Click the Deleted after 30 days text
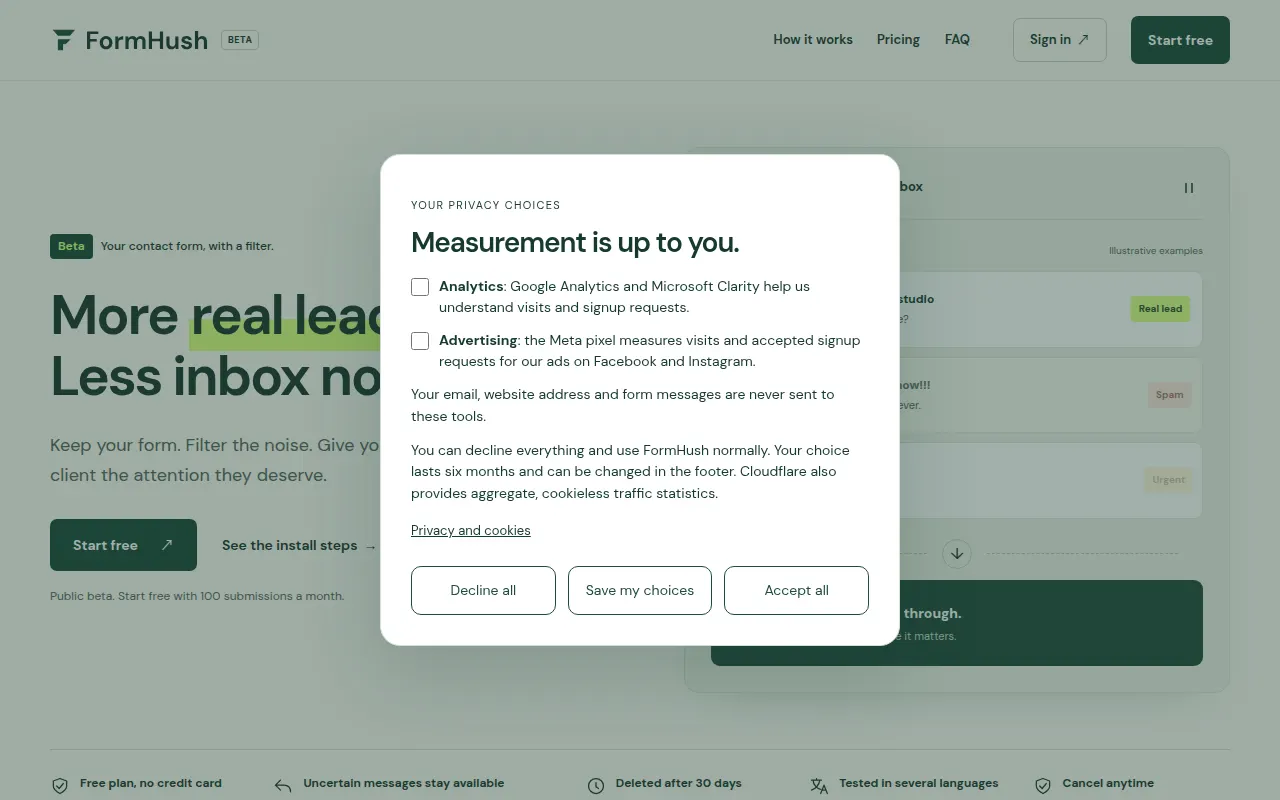 tap(679, 783)
